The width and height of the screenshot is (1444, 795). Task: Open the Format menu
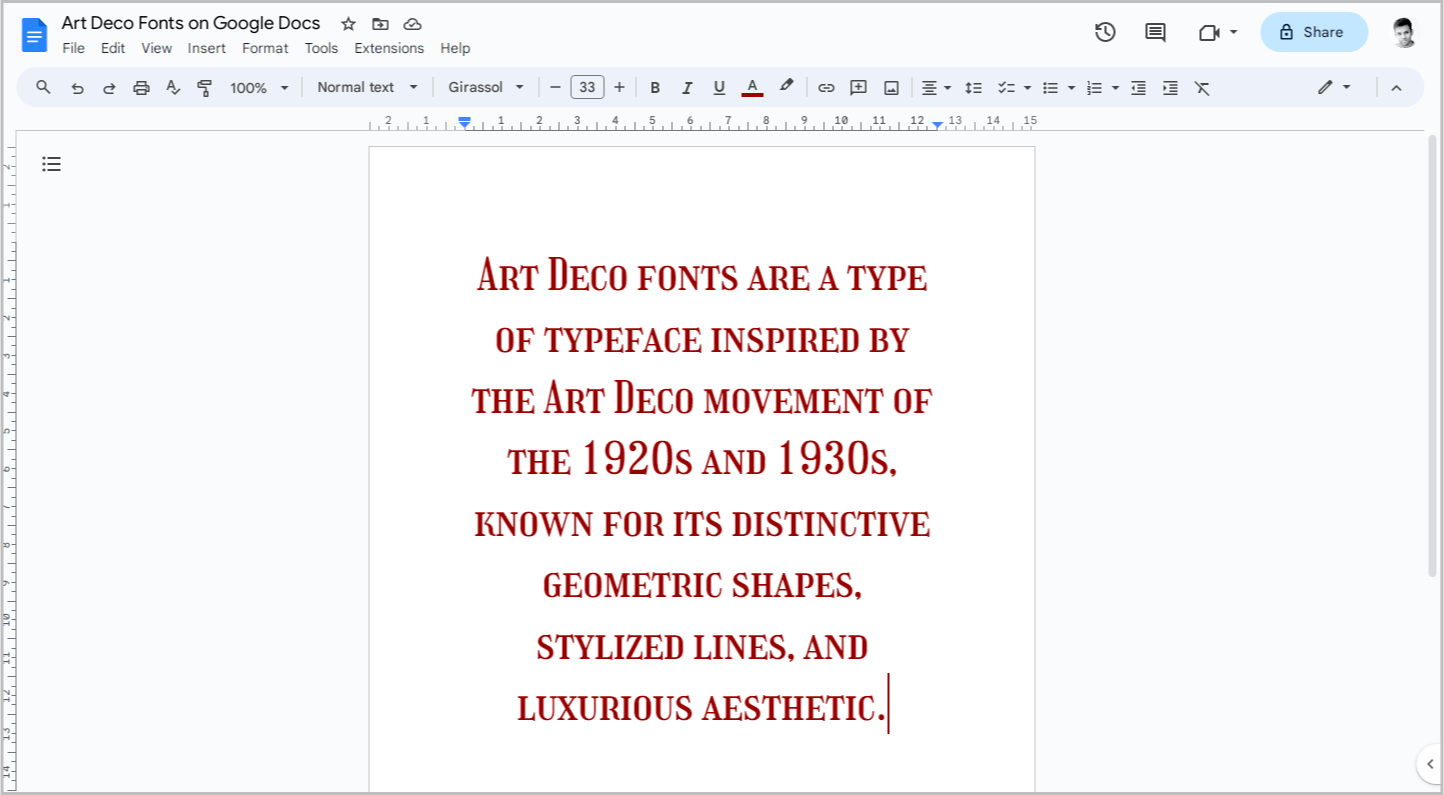click(264, 48)
